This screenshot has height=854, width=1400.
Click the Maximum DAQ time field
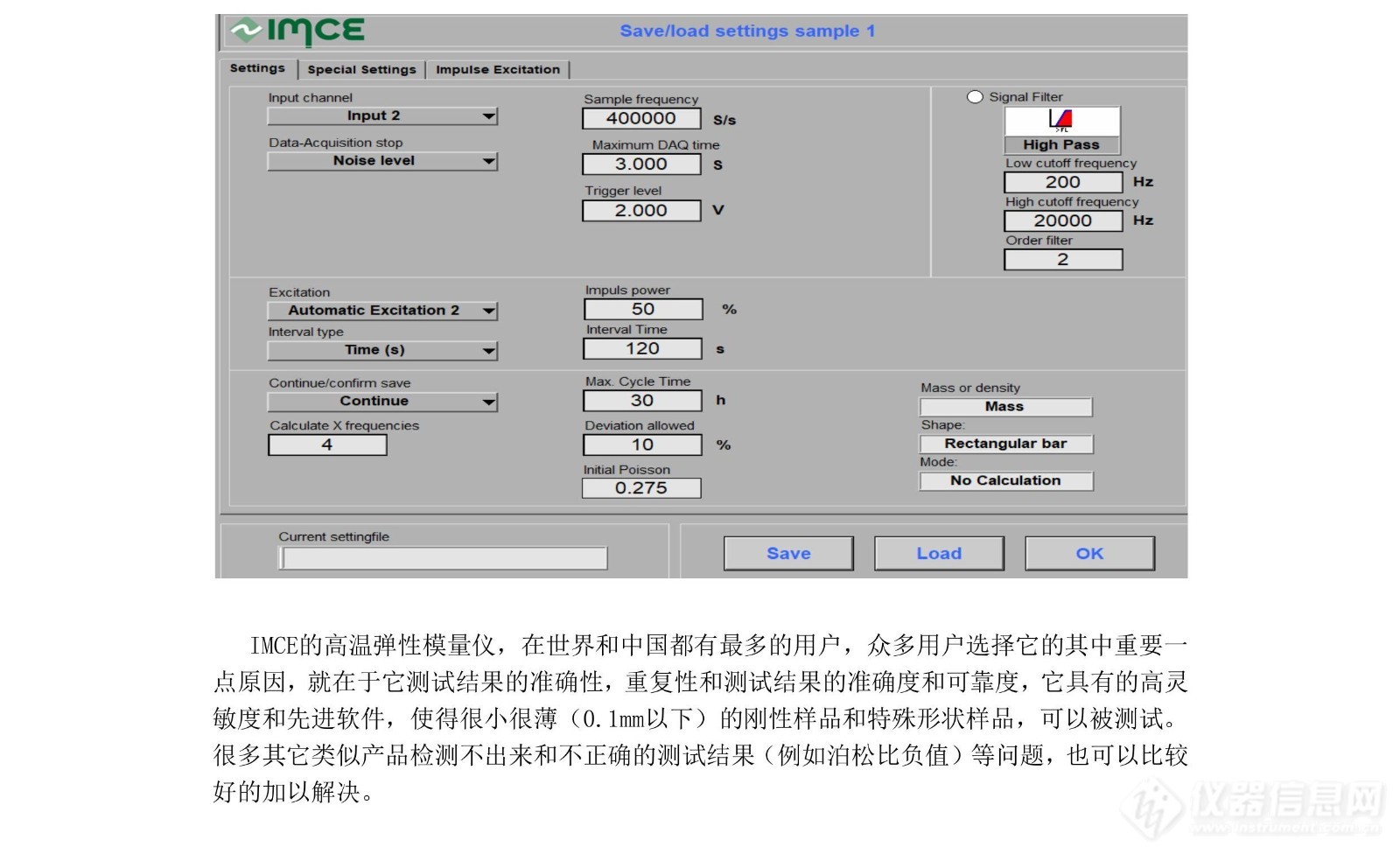coord(641,164)
